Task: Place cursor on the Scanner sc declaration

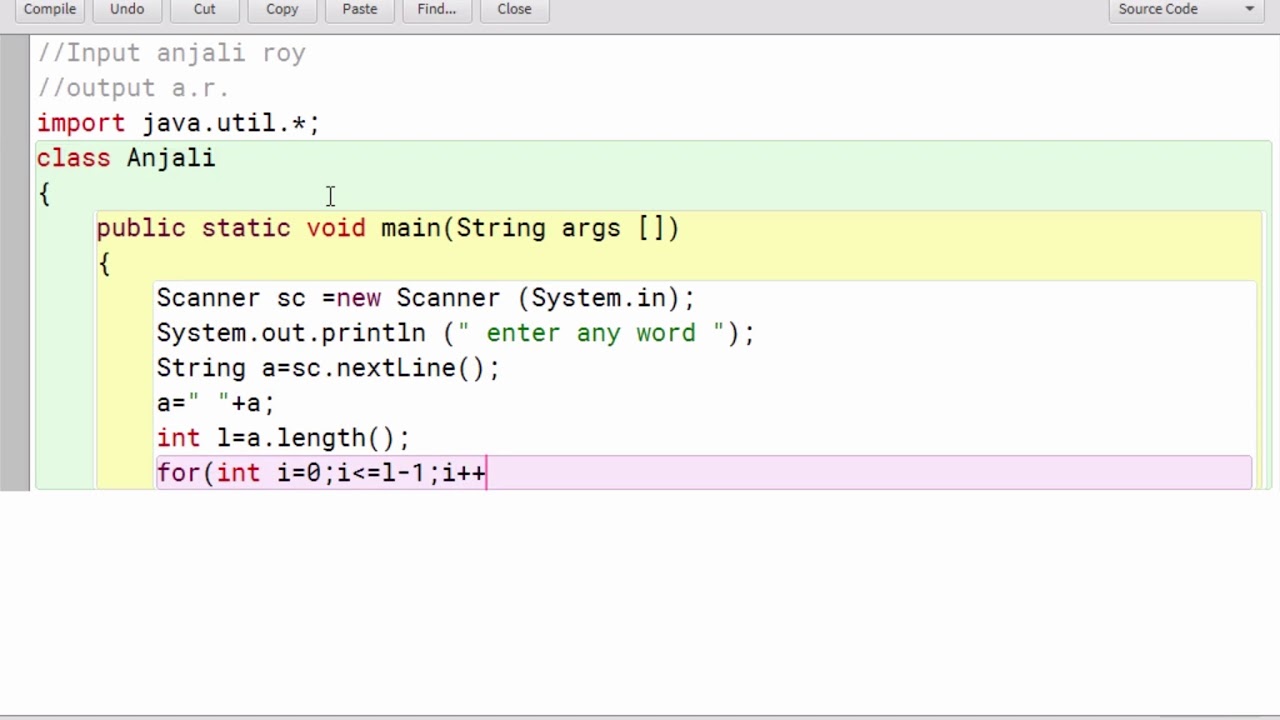Action: click(x=425, y=299)
